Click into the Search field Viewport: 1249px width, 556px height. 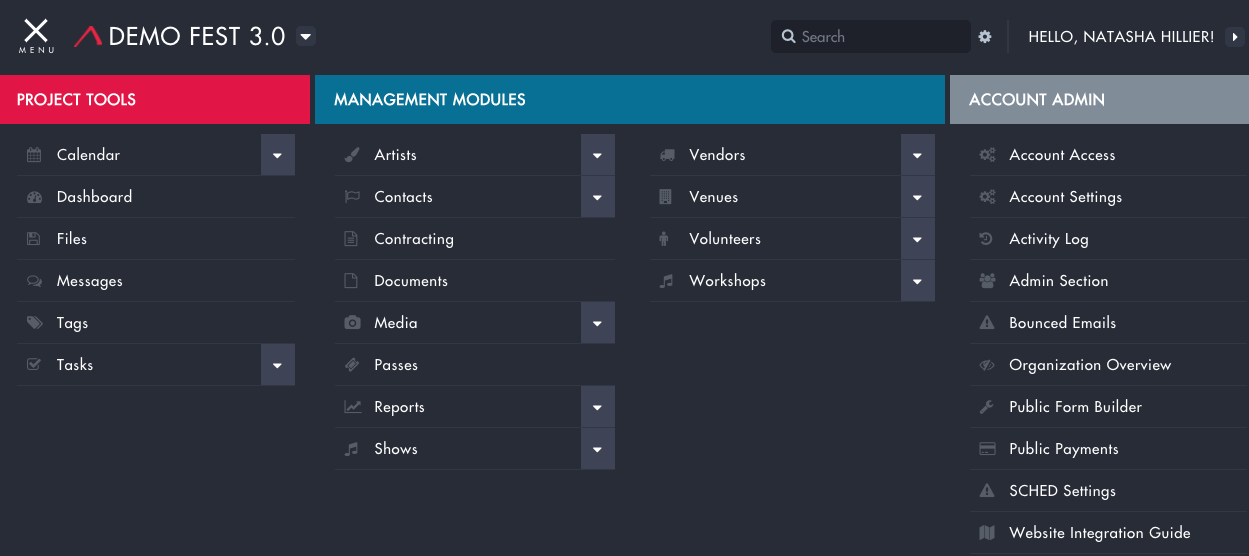[880, 37]
